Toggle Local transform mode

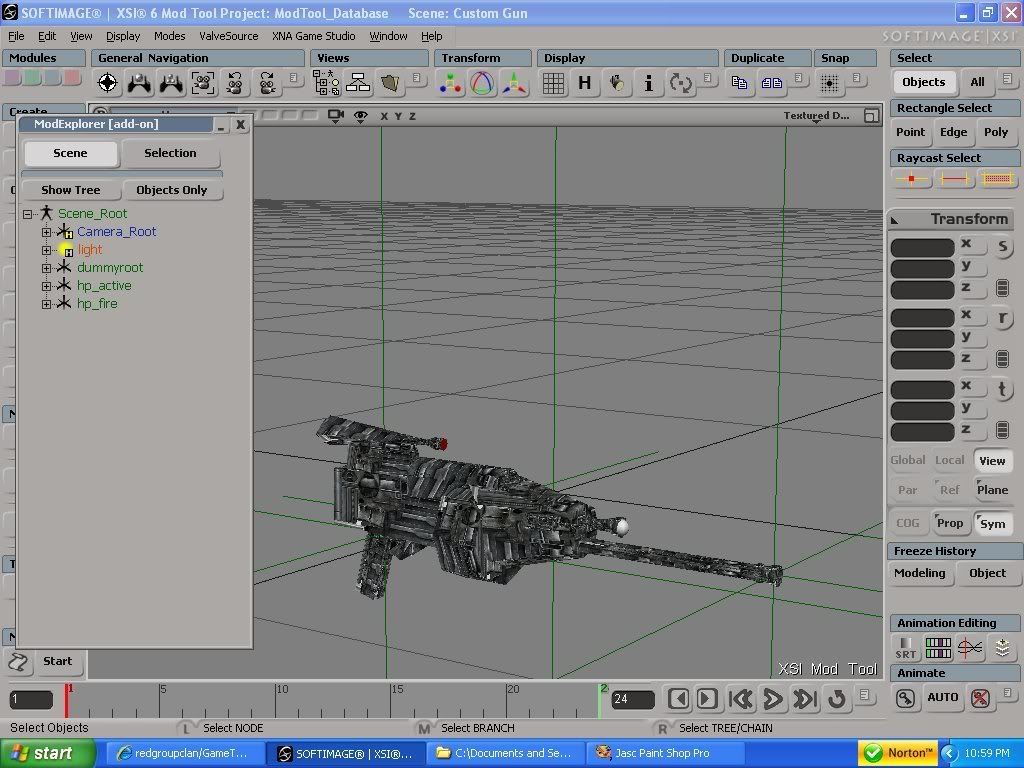click(950, 460)
